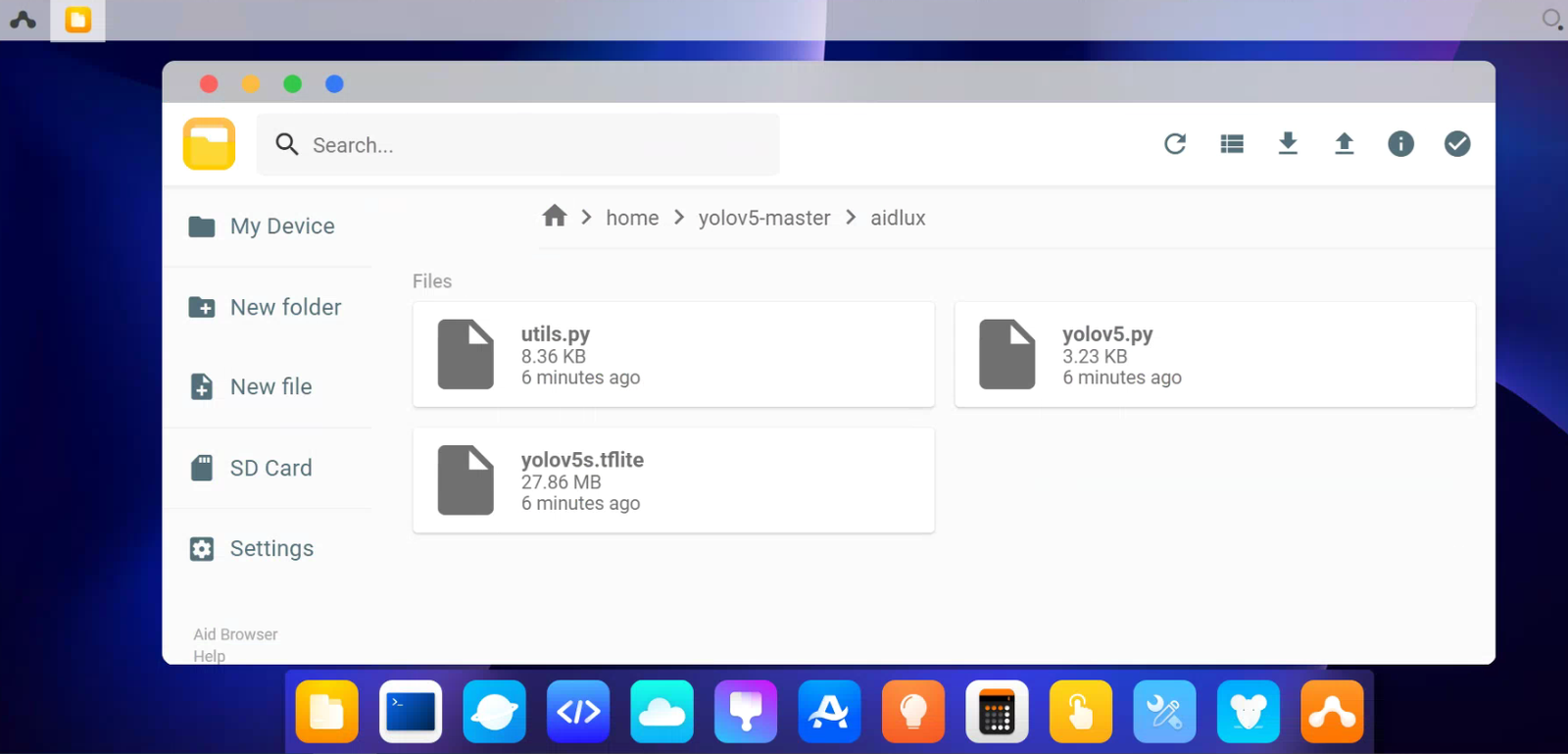Open the info icon
The width and height of the screenshot is (1568, 754).
(1401, 144)
